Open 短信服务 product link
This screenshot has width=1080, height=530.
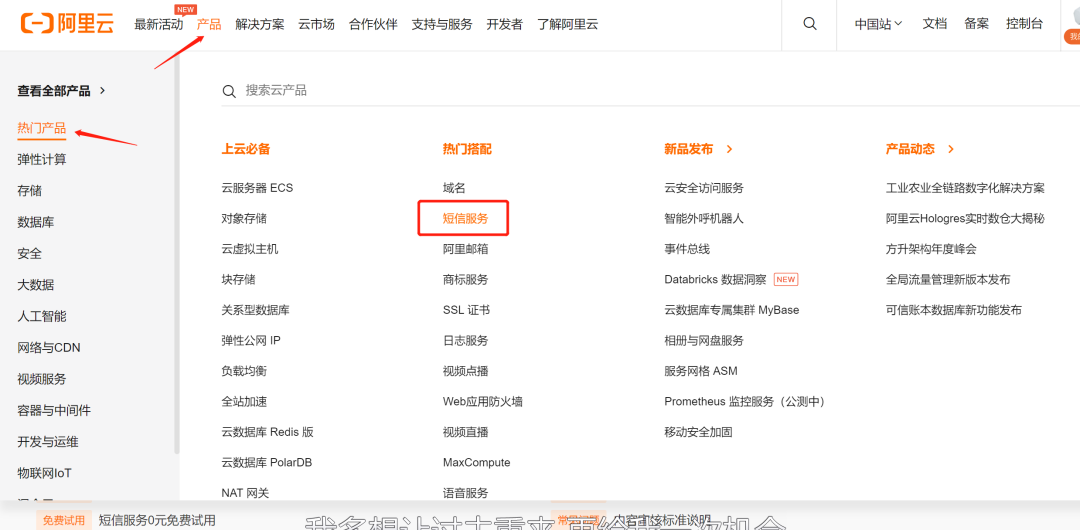click(465, 218)
